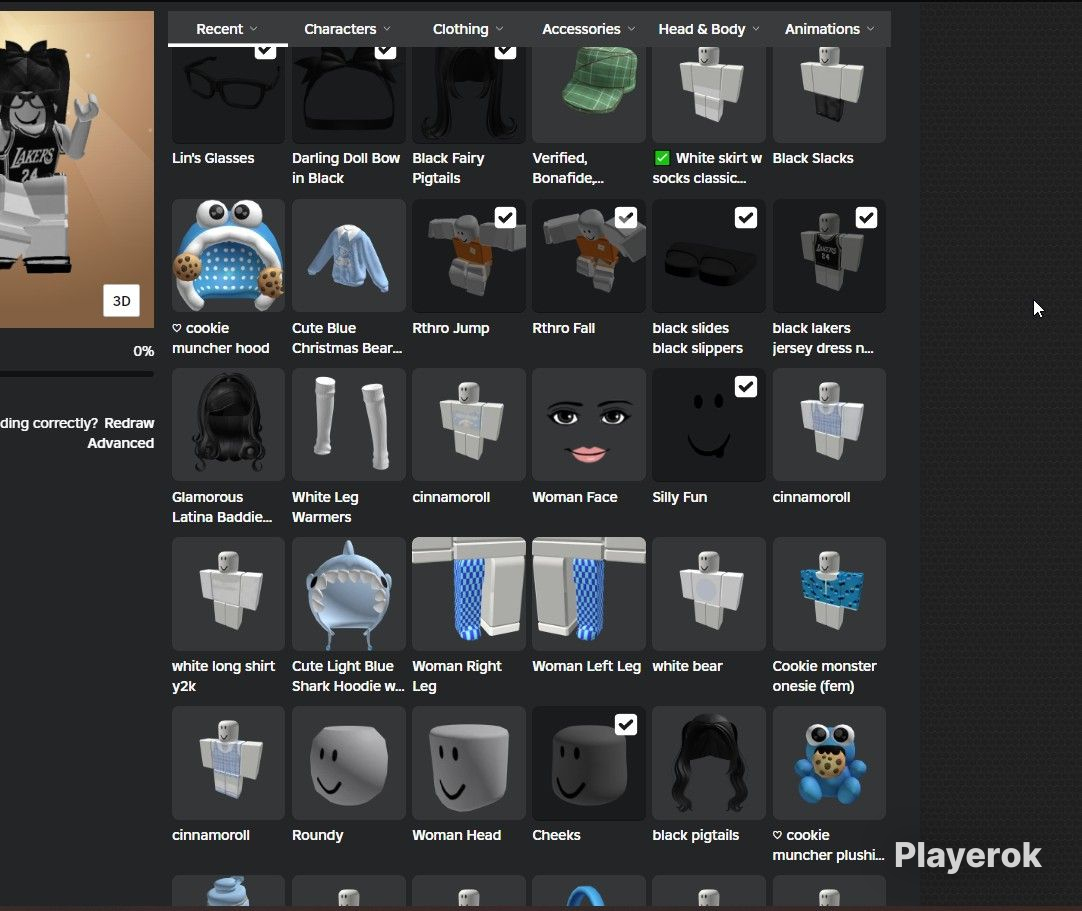Open the Advanced link
The image size is (1082, 911).
[121, 443]
